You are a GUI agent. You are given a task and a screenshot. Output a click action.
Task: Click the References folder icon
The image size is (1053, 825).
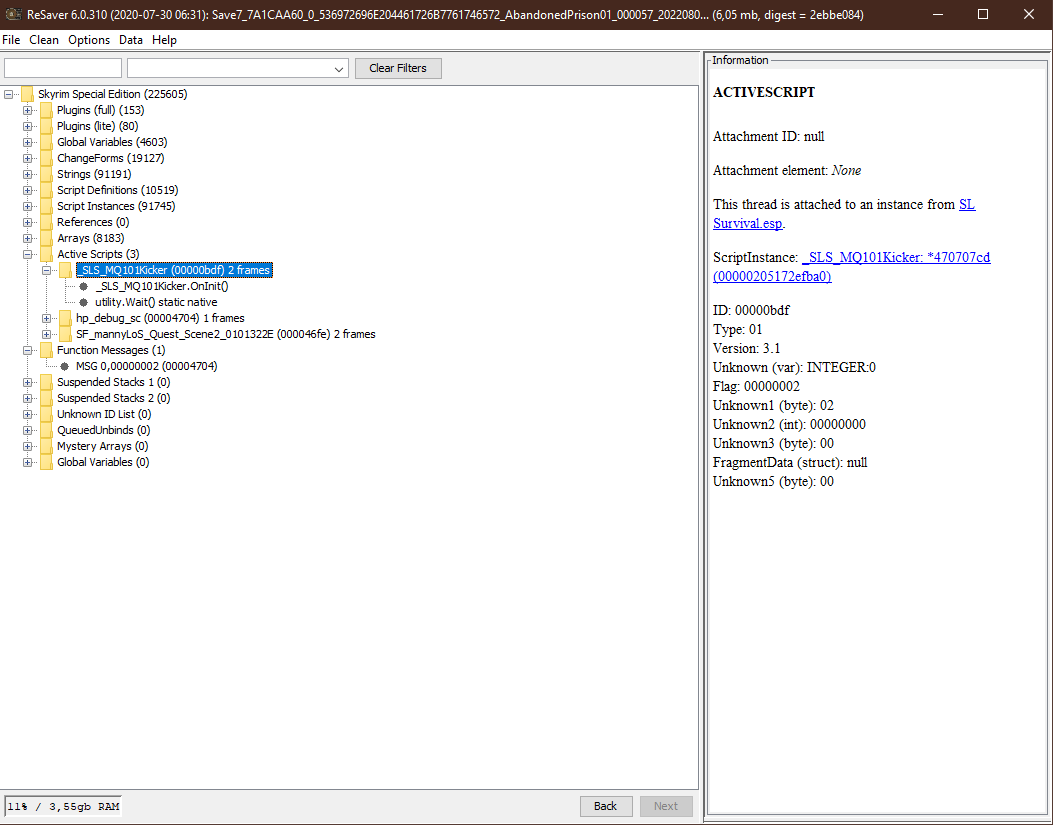pos(46,222)
